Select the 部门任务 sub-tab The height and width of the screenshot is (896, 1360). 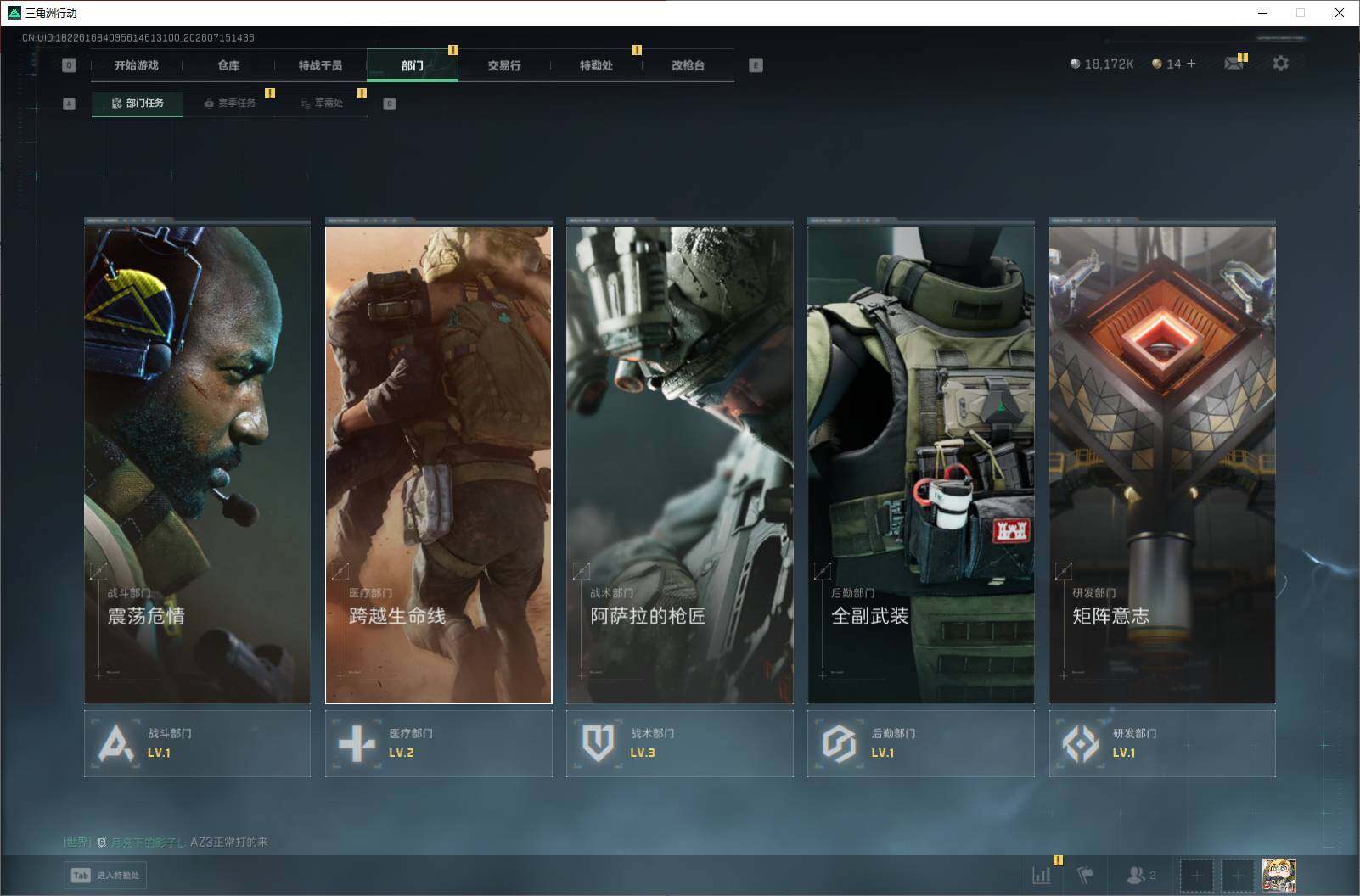pyautogui.click(x=138, y=104)
